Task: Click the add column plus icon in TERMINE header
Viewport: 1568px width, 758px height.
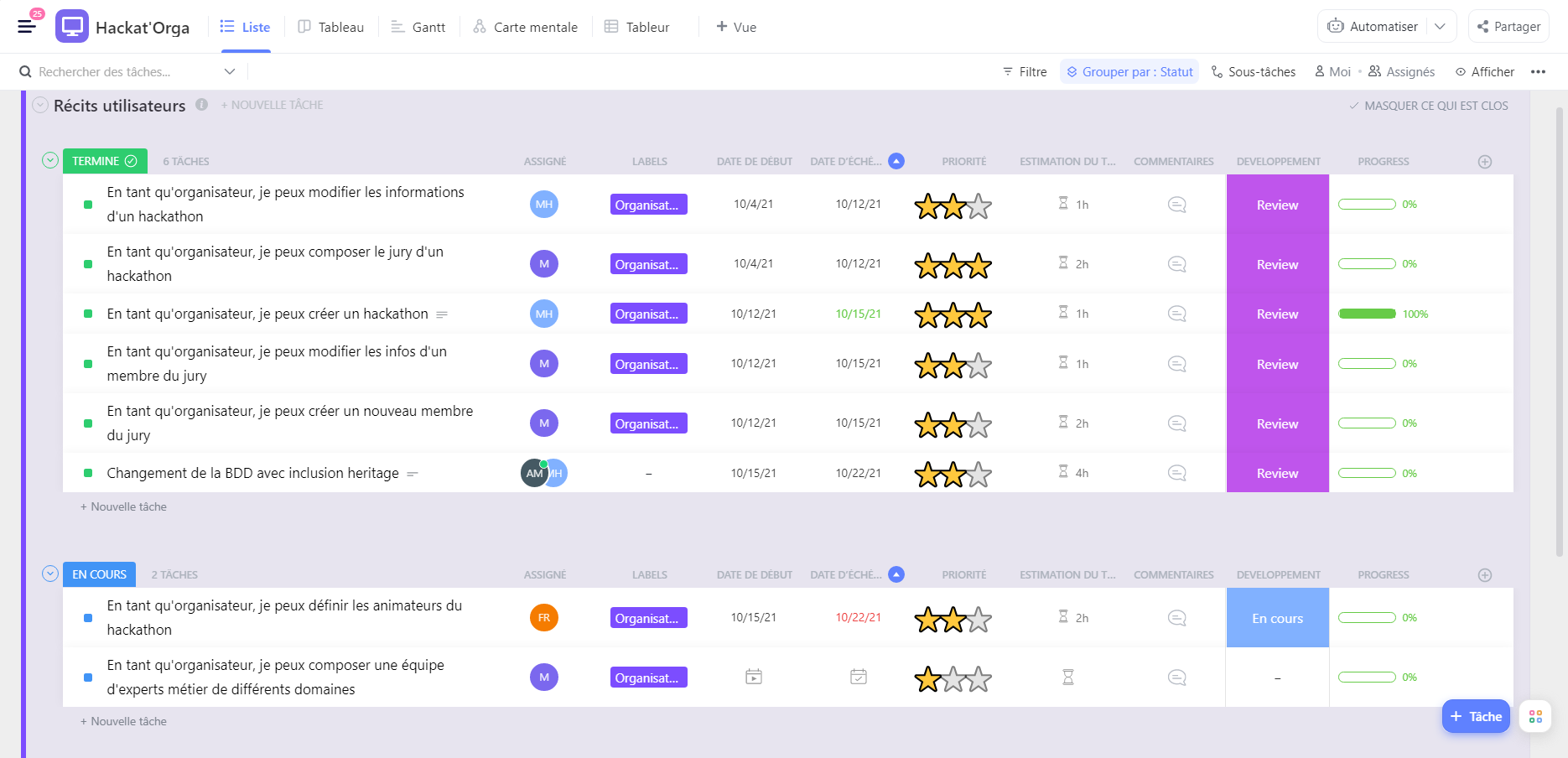Action: 1484,162
